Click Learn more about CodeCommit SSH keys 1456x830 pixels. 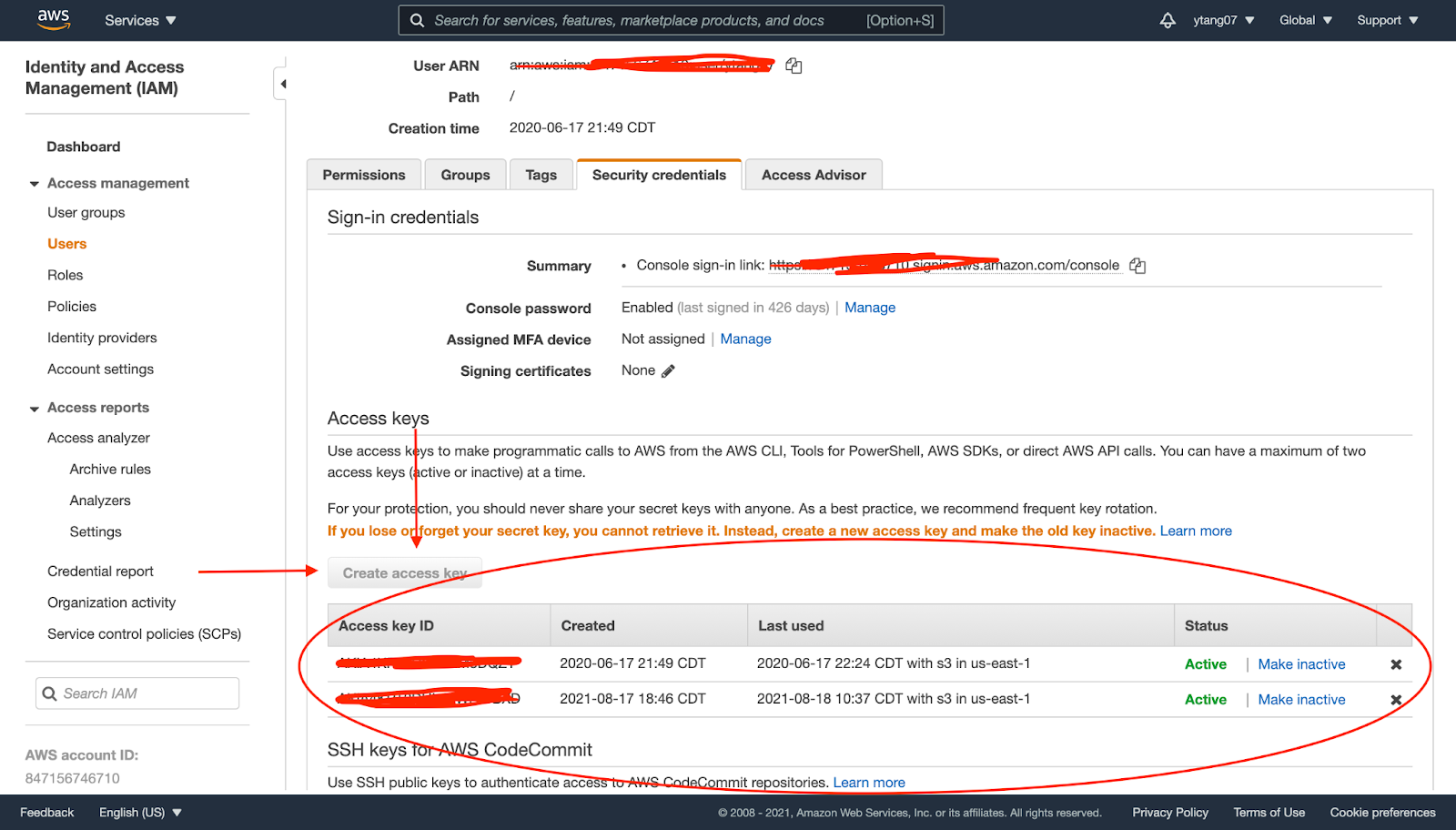[x=869, y=783]
